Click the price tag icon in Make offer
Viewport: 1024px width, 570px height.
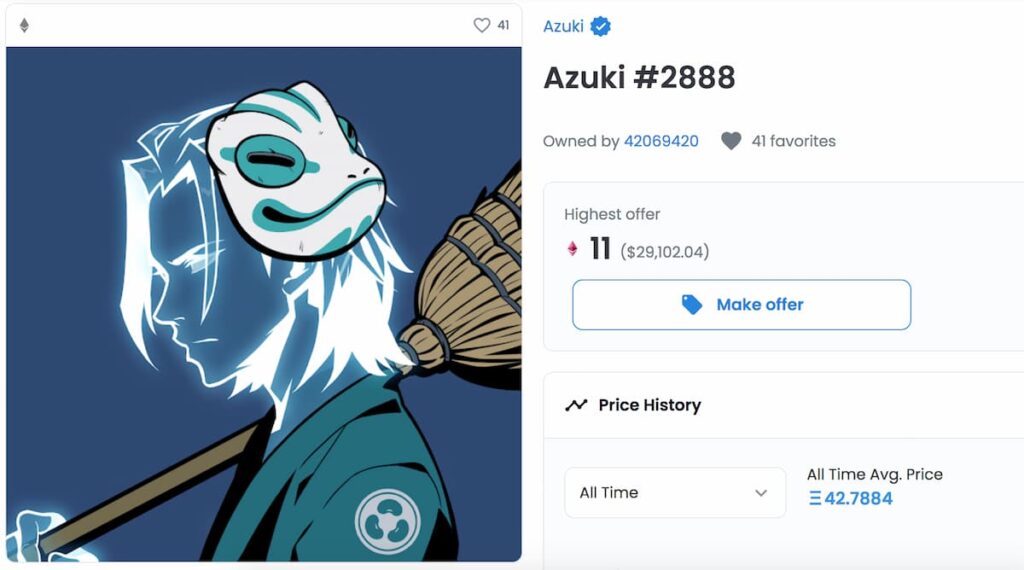(692, 305)
